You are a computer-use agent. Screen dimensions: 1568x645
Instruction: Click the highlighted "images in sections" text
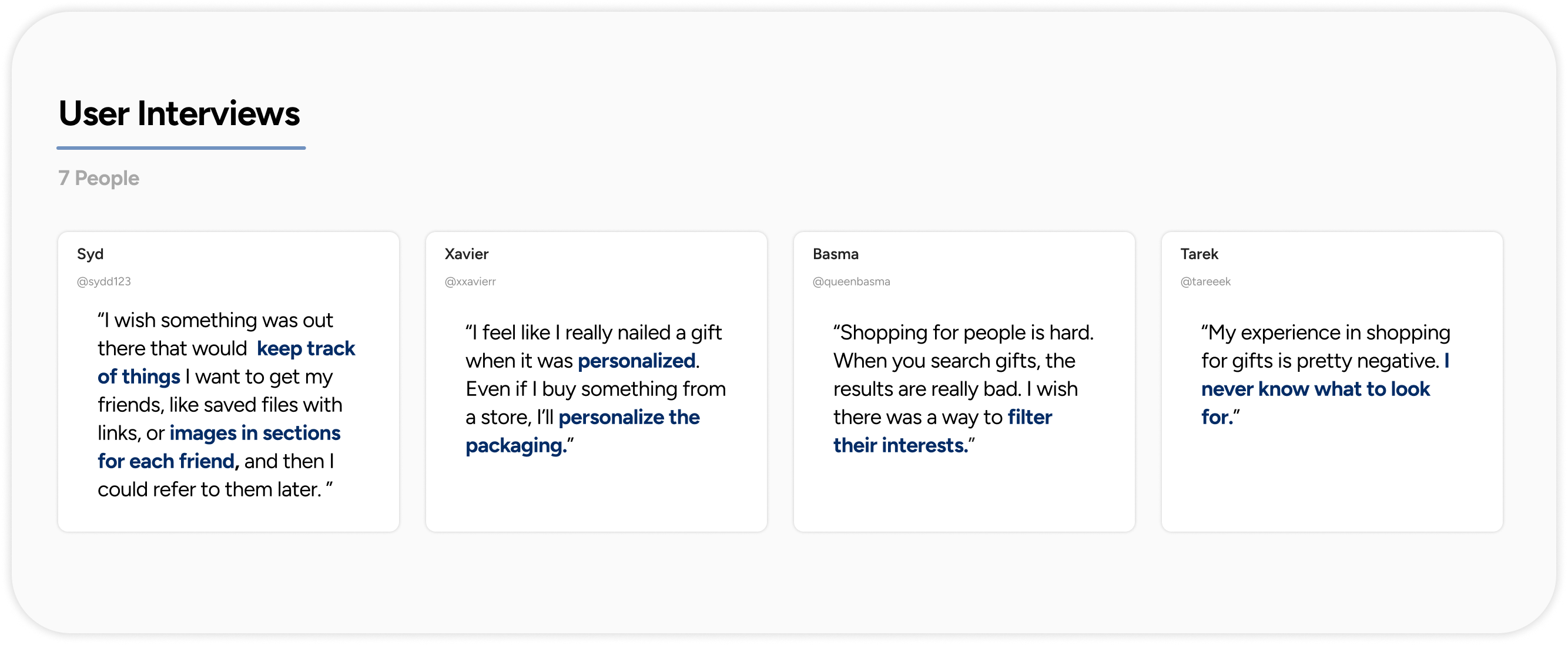[x=254, y=434]
